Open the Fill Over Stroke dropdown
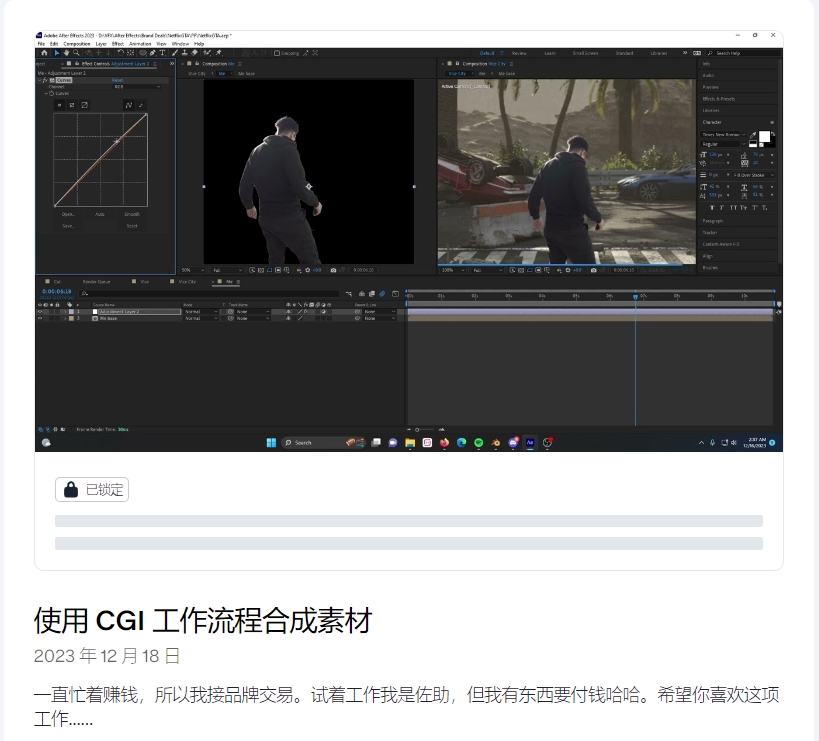The height and width of the screenshot is (741, 819). tap(753, 175)
